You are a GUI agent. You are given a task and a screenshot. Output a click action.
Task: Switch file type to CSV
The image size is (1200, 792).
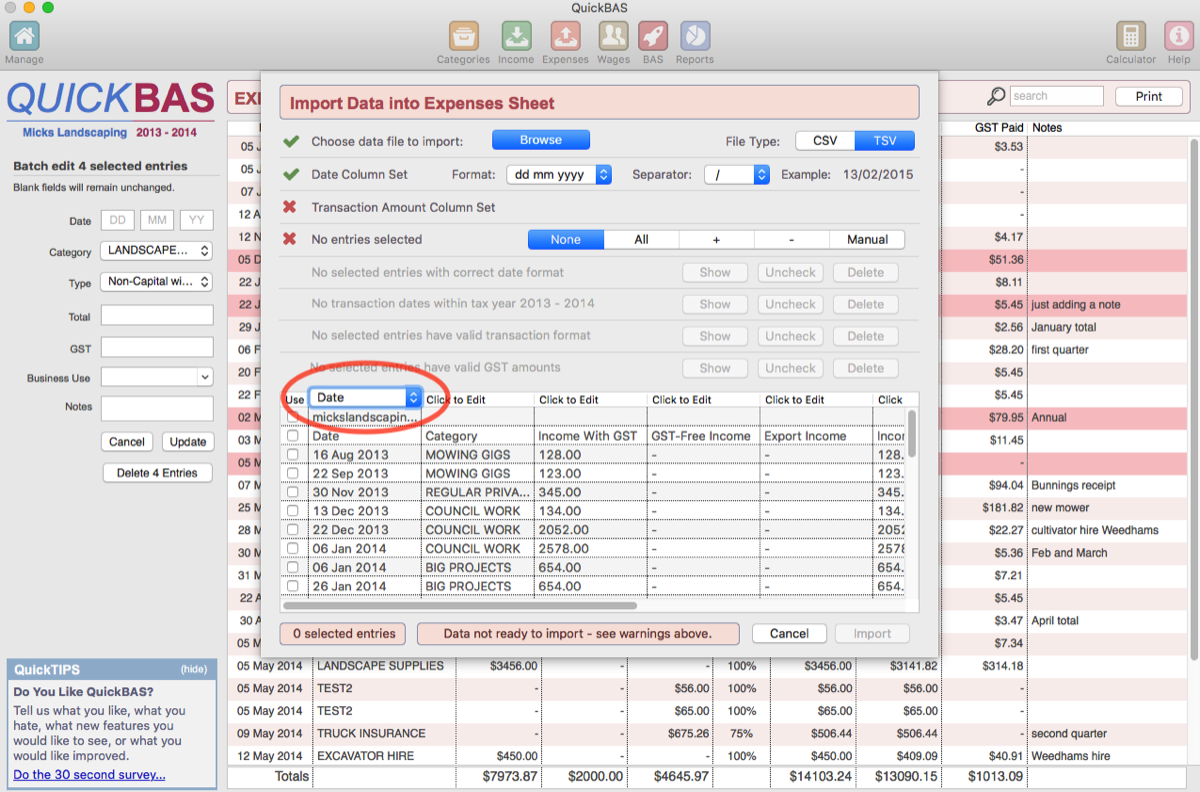pyautogui.click(x=825, y=140)
